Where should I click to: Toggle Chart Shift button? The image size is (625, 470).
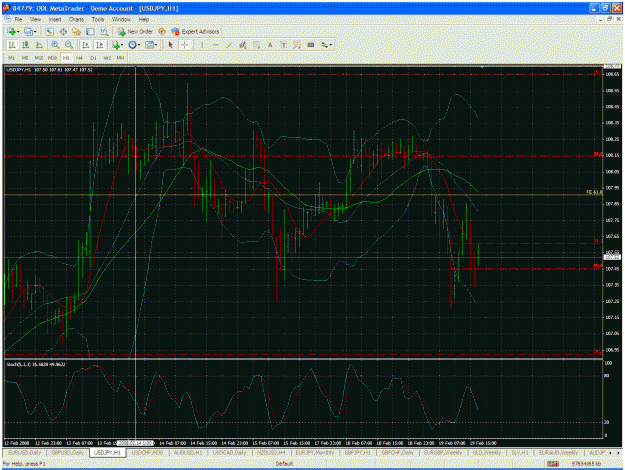point(99,45)
